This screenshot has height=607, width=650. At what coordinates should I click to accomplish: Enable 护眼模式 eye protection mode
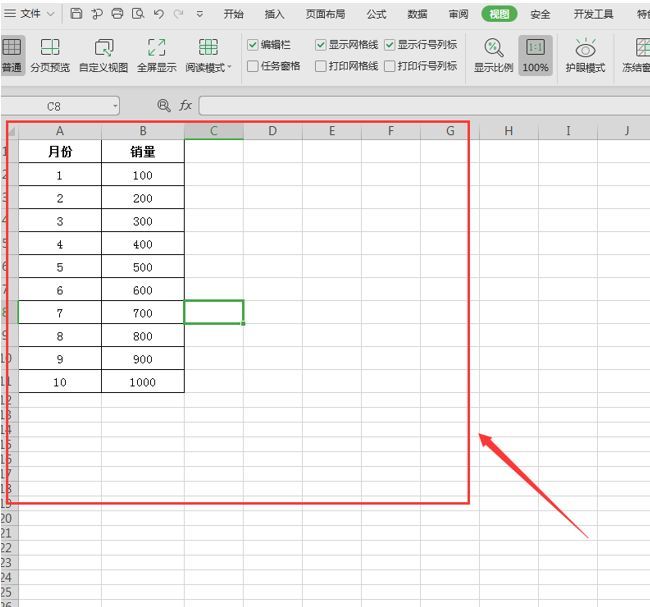point(585,55)
